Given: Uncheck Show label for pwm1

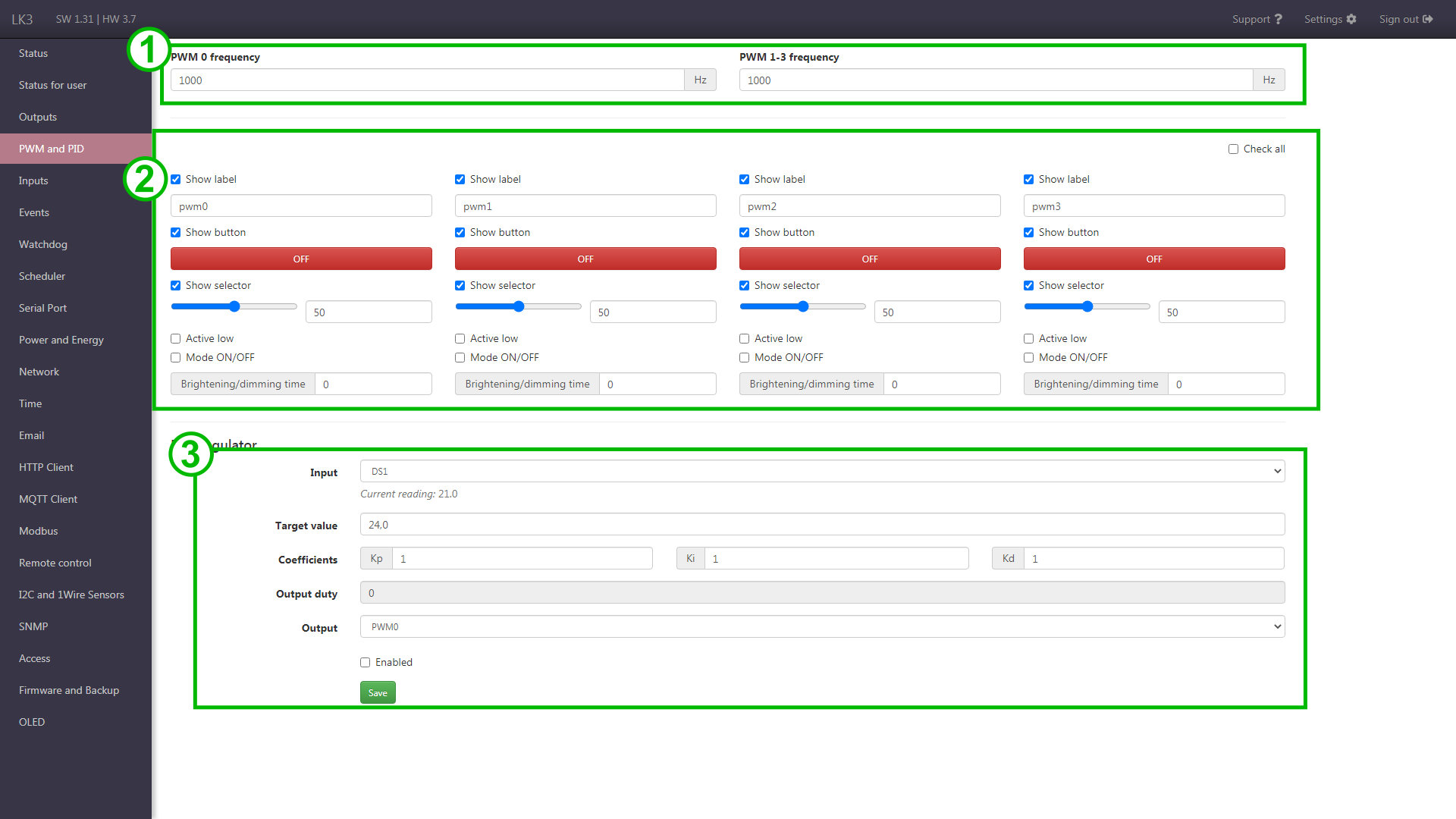Looking at the screenshot, I should [460, 180].
